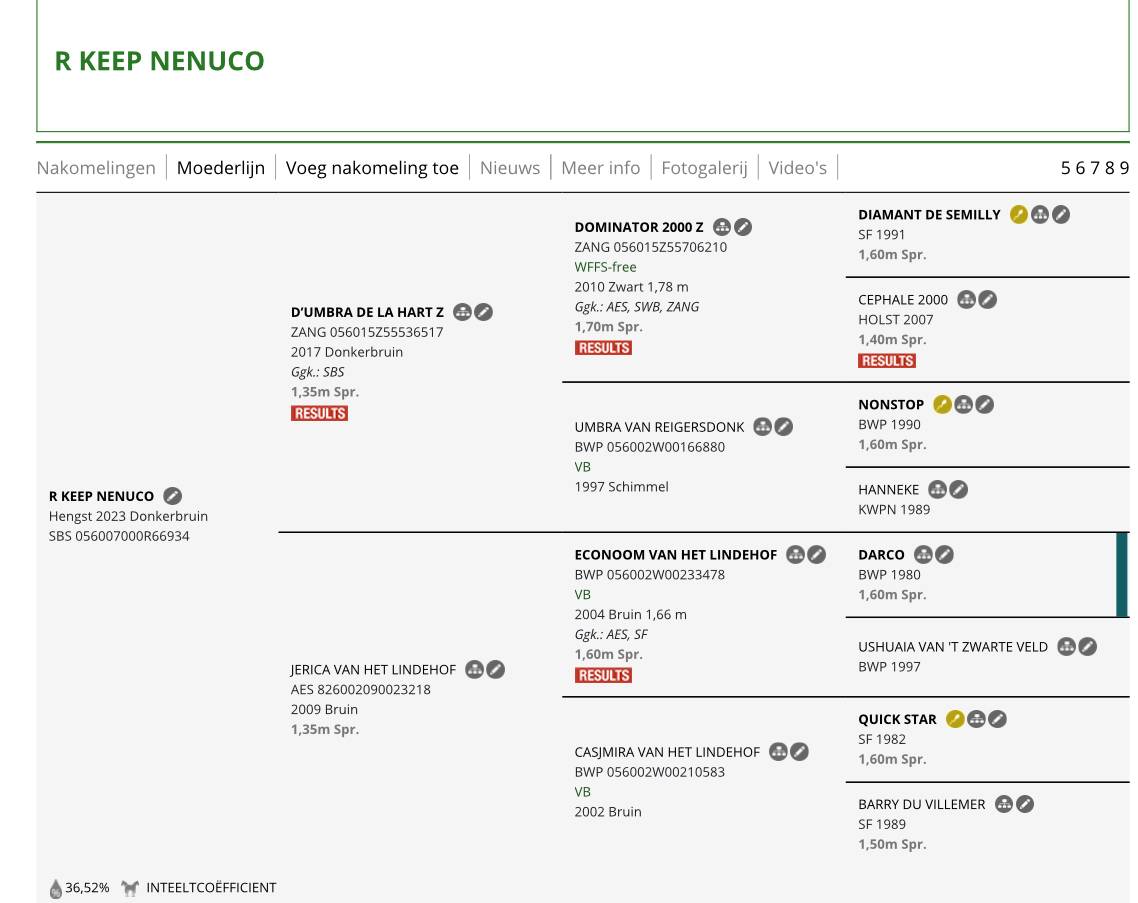Click the edit pencil icon next to R KEEP NENUCO

(172, 496)
